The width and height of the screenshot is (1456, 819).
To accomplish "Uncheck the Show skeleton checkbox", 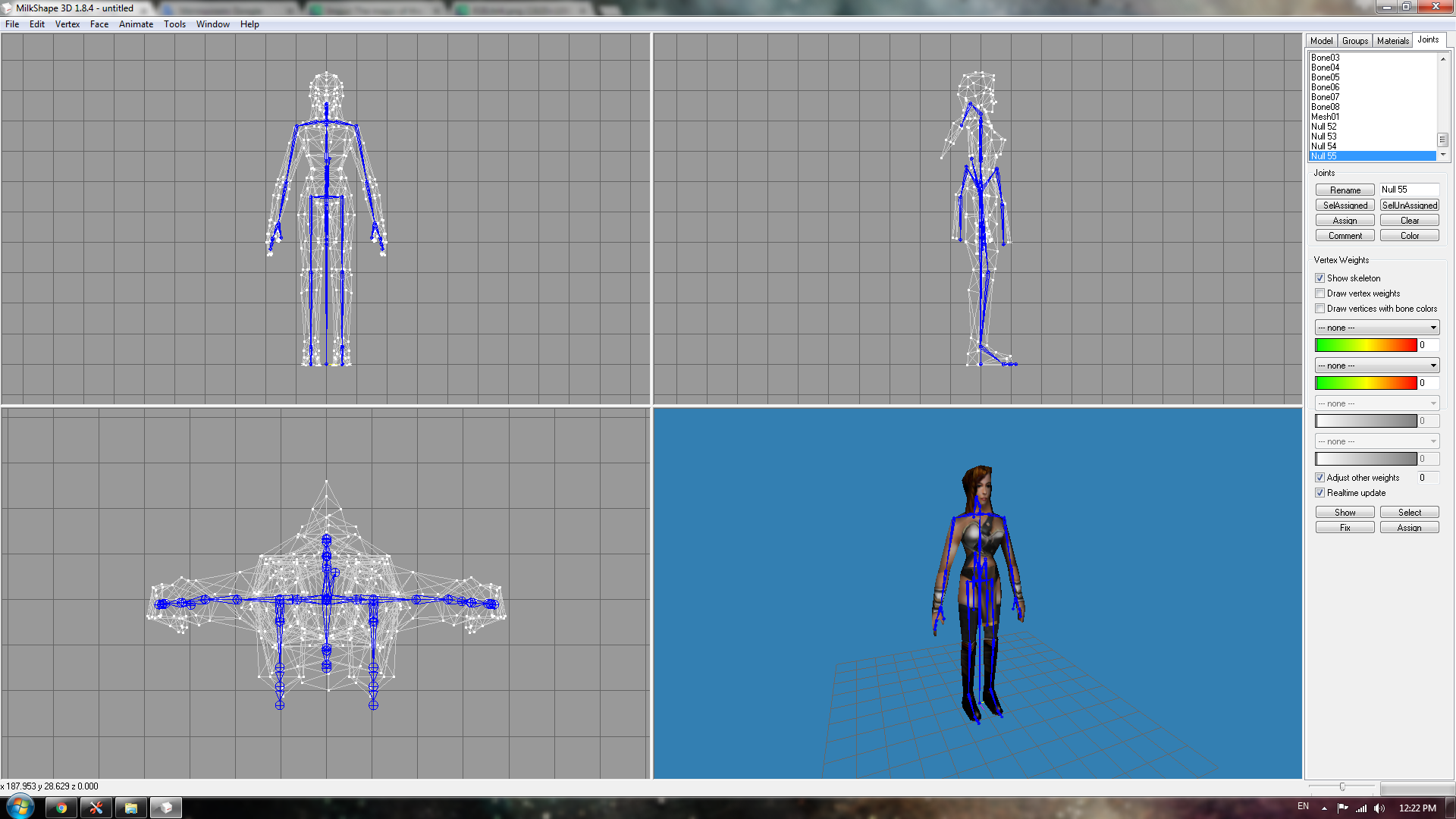I will 1320,278.
